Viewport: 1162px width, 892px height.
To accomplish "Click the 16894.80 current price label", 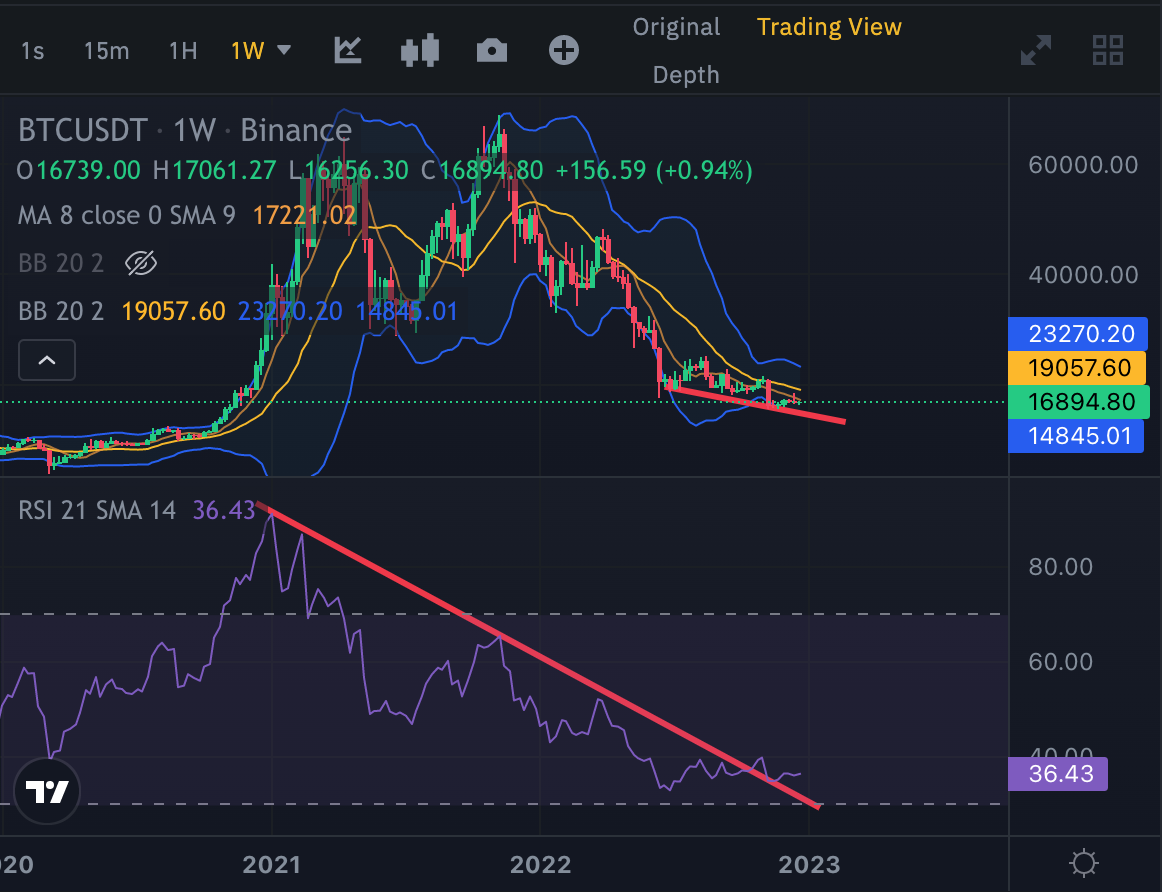I will 1078,402.
